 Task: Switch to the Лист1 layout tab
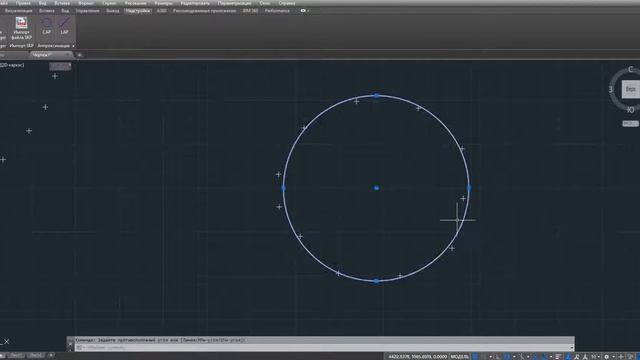tap(16, 356)
